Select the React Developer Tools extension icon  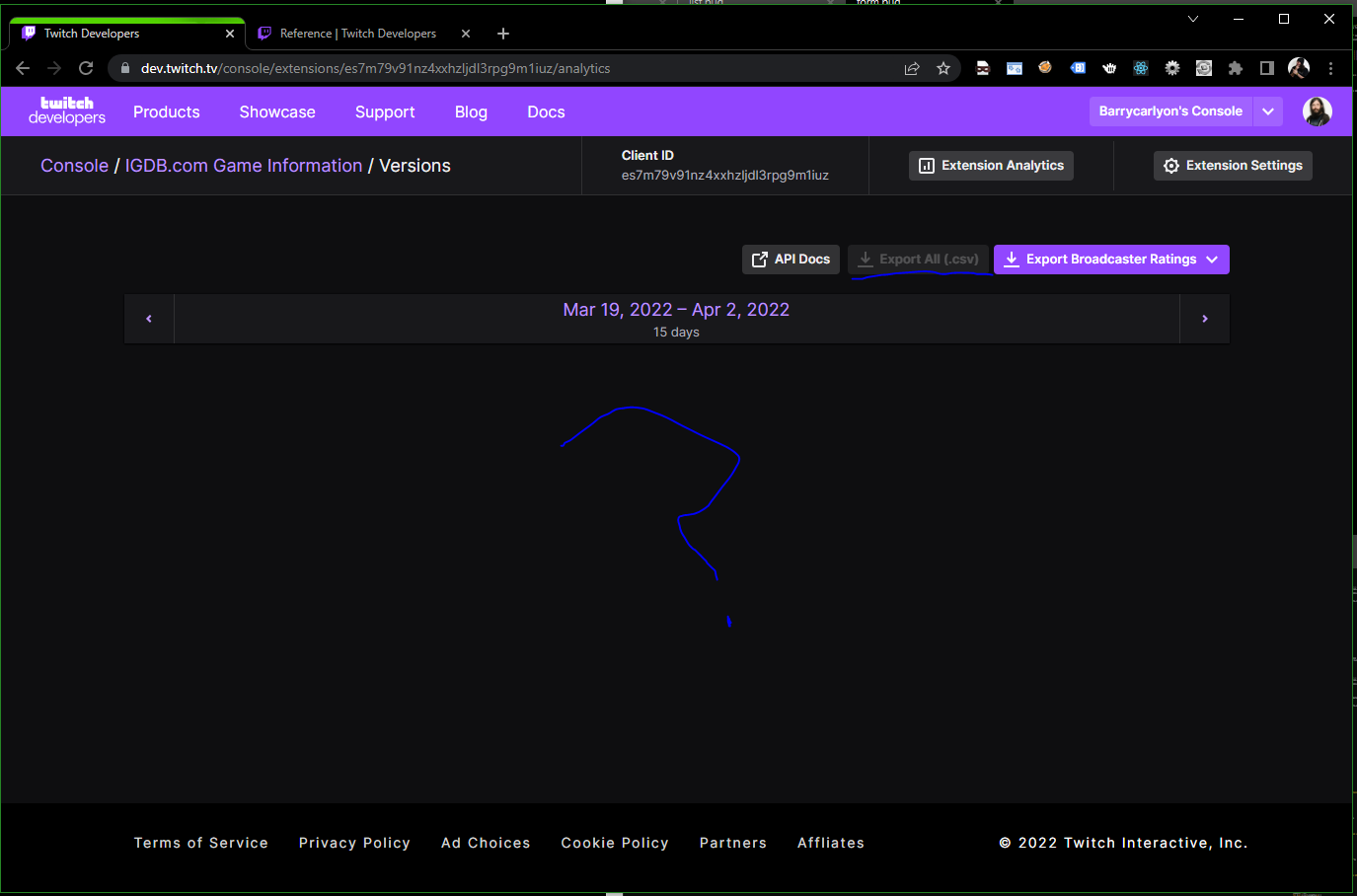(1141, 68)
